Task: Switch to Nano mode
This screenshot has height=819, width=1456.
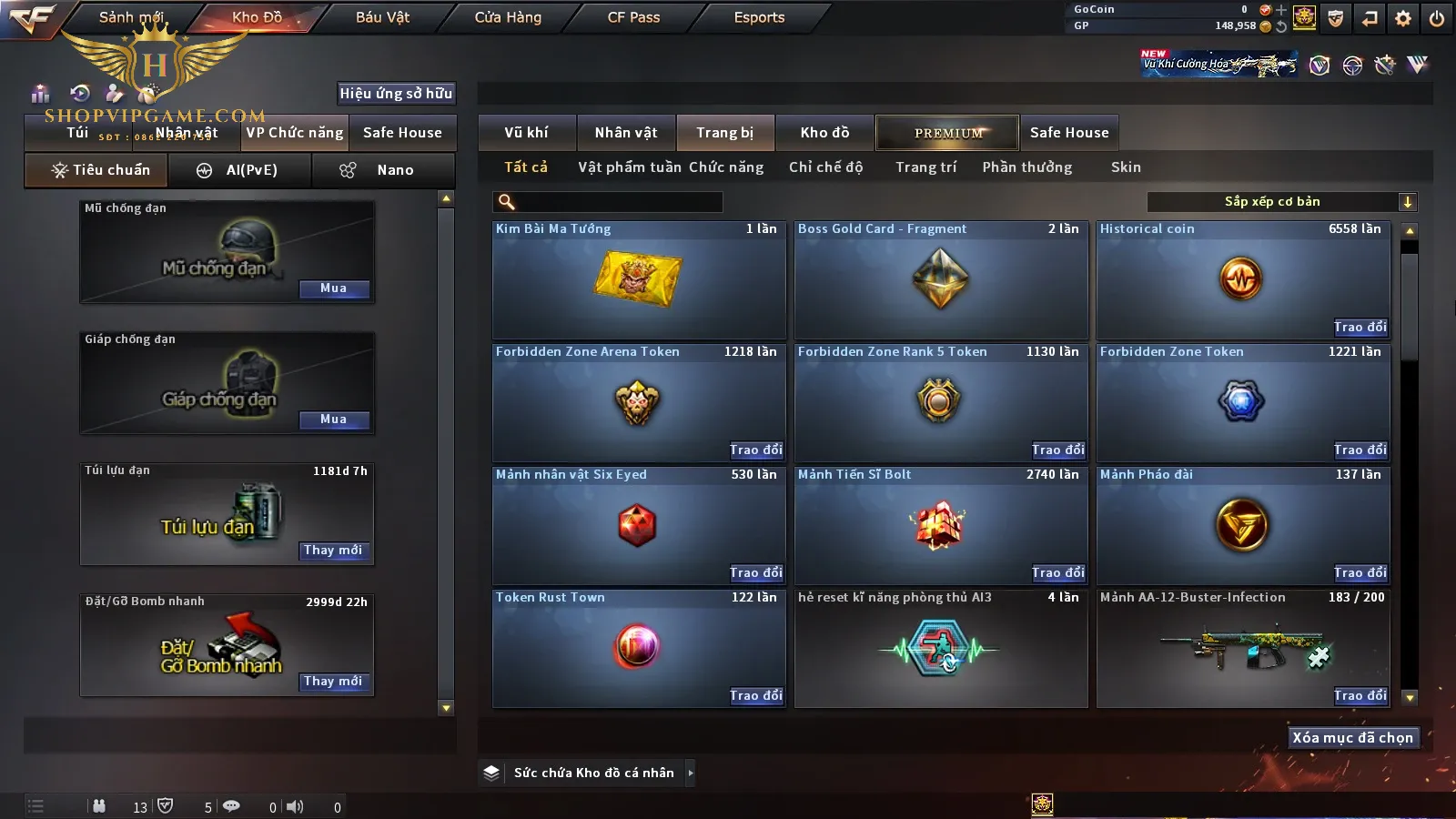Action: click(x=383, y=170)
